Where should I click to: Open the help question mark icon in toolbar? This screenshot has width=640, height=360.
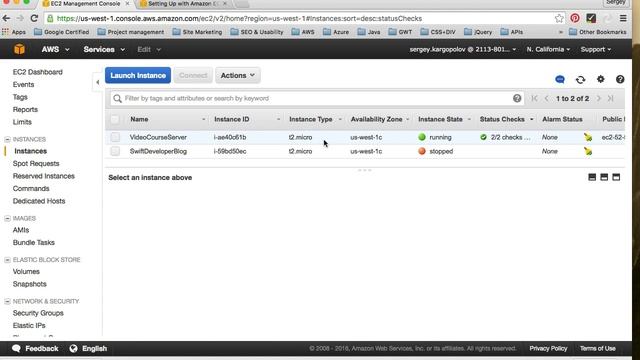620,79
